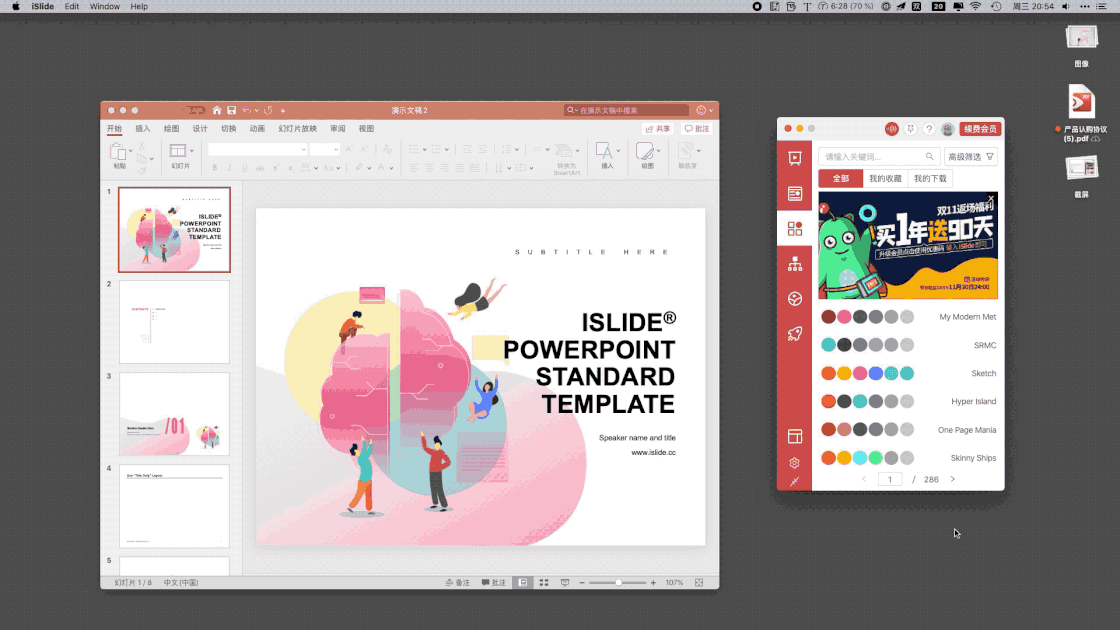1120x630 pixels.
Task: Open iSlide slide layout sidebar icon
Action: click(x=794, y=193)
